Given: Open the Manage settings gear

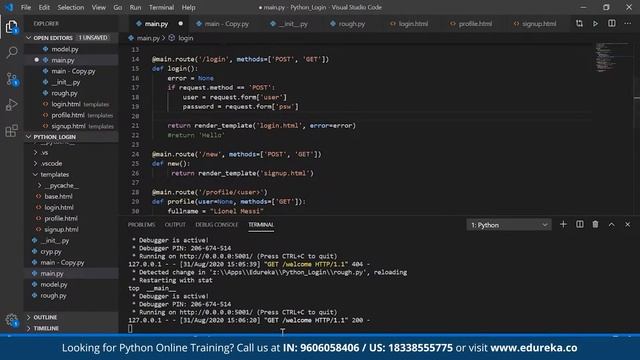Looking at the screenshot, I should (11, 320).
